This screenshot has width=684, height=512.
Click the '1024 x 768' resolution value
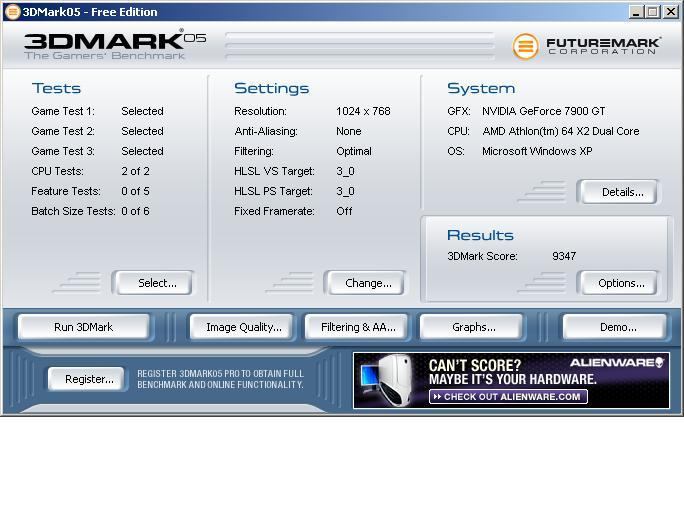point(363,111)
